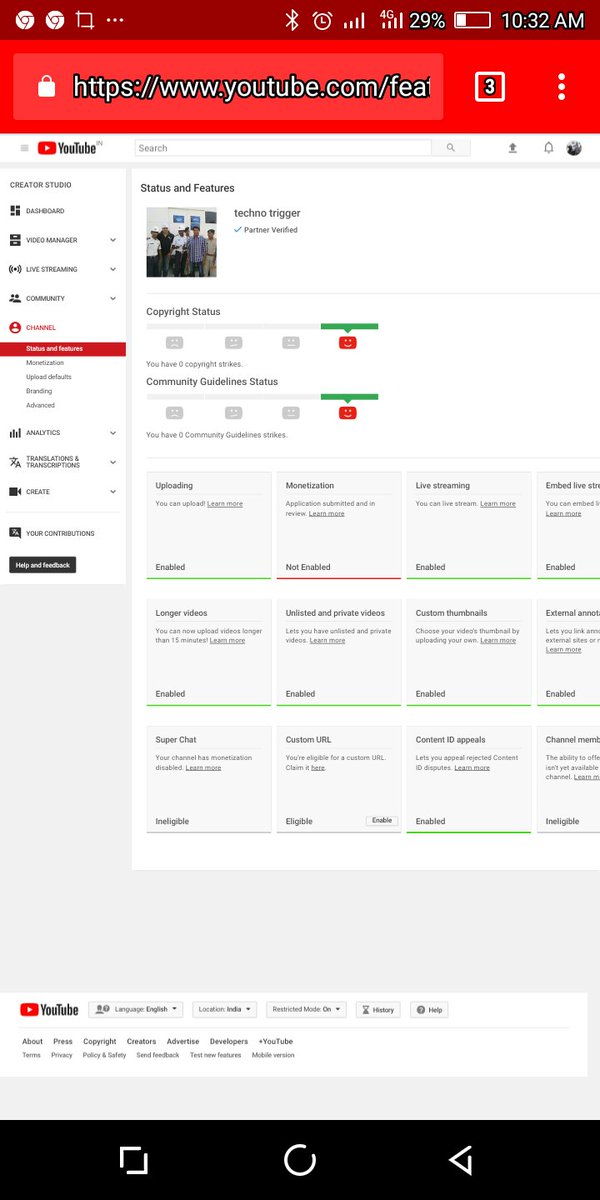Image resolution: width=600 pixels, height=1200 pixels.
Task: Click the Analytics sidebar icon
Action: [x=15, y=433]
